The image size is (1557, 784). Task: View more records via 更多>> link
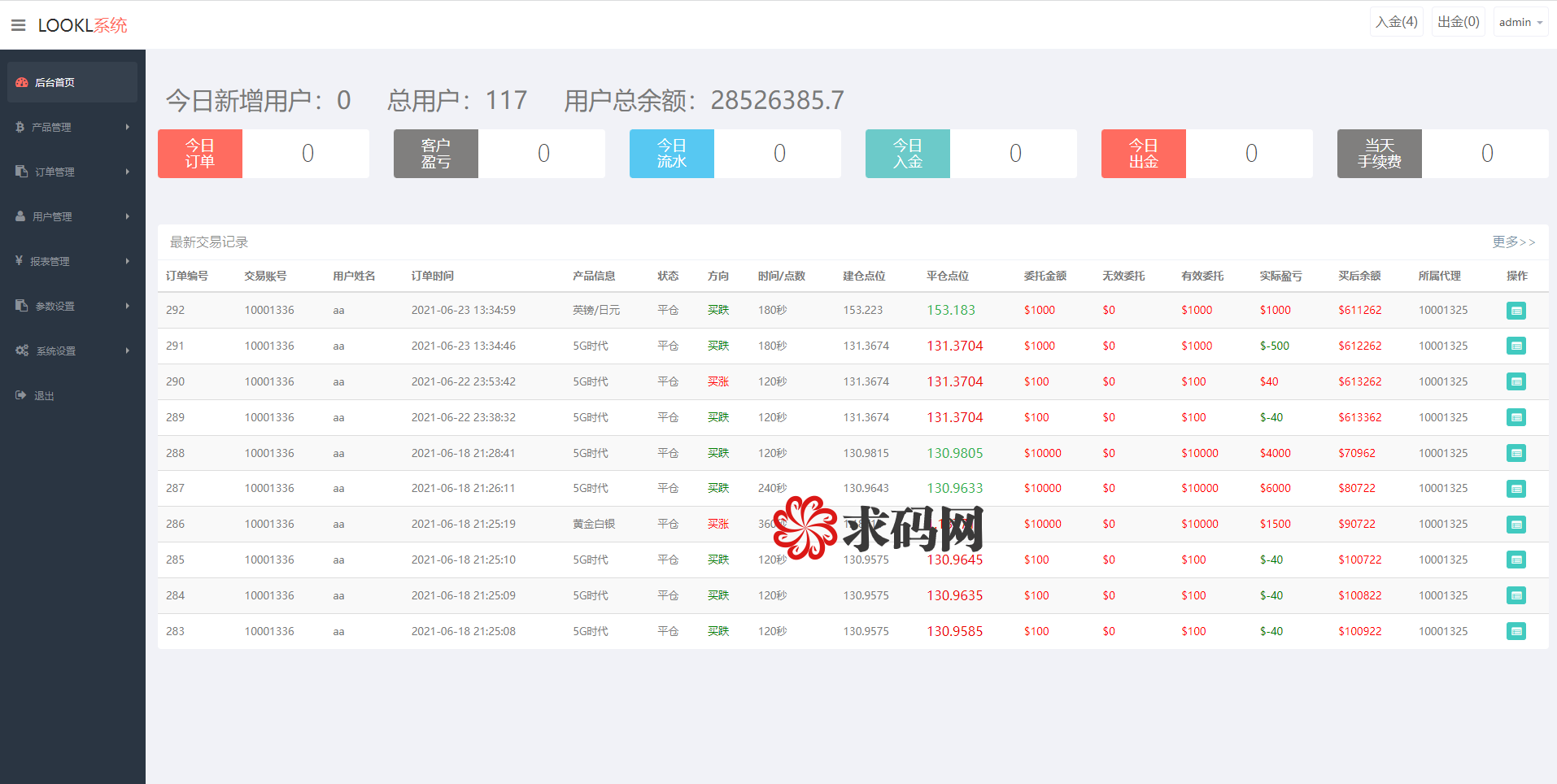pos(1513,242)
